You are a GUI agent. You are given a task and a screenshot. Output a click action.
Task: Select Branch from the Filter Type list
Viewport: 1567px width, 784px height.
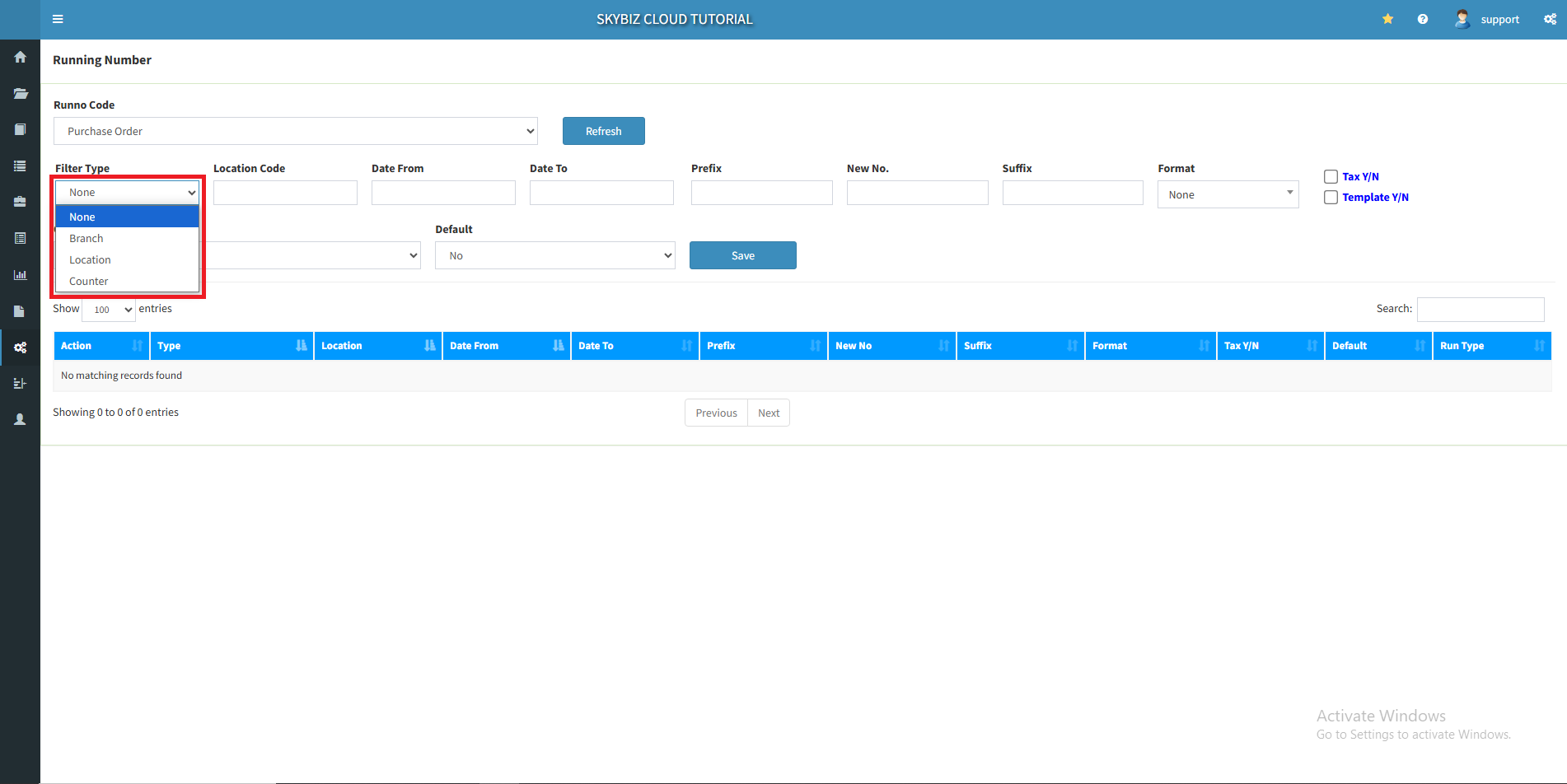click(x=87, y=238)
